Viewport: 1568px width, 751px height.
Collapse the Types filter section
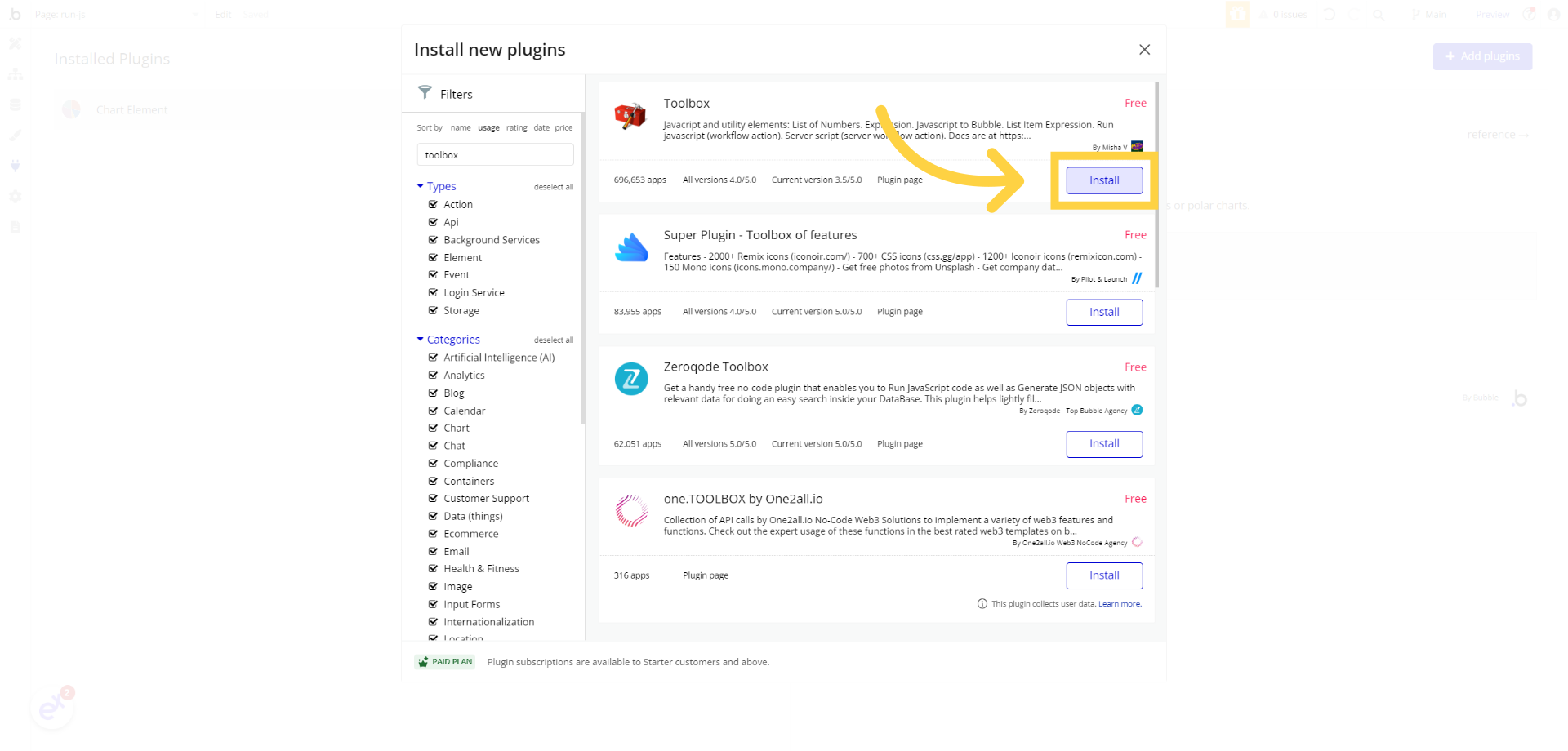click(x=436, y=186)
